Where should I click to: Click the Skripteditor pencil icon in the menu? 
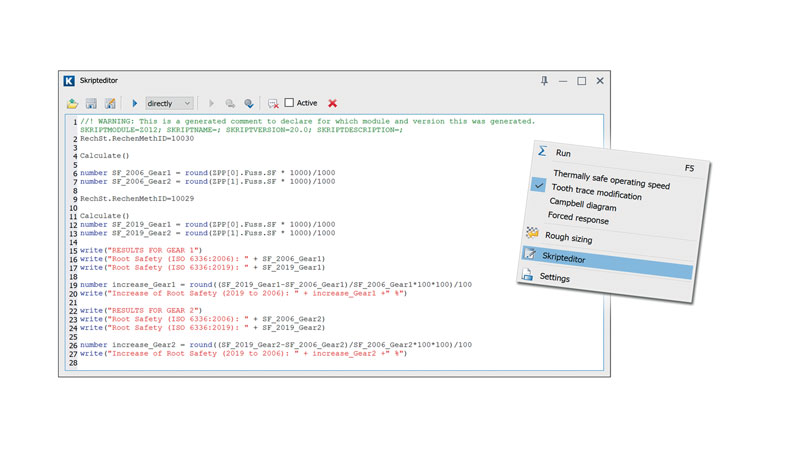530,254
